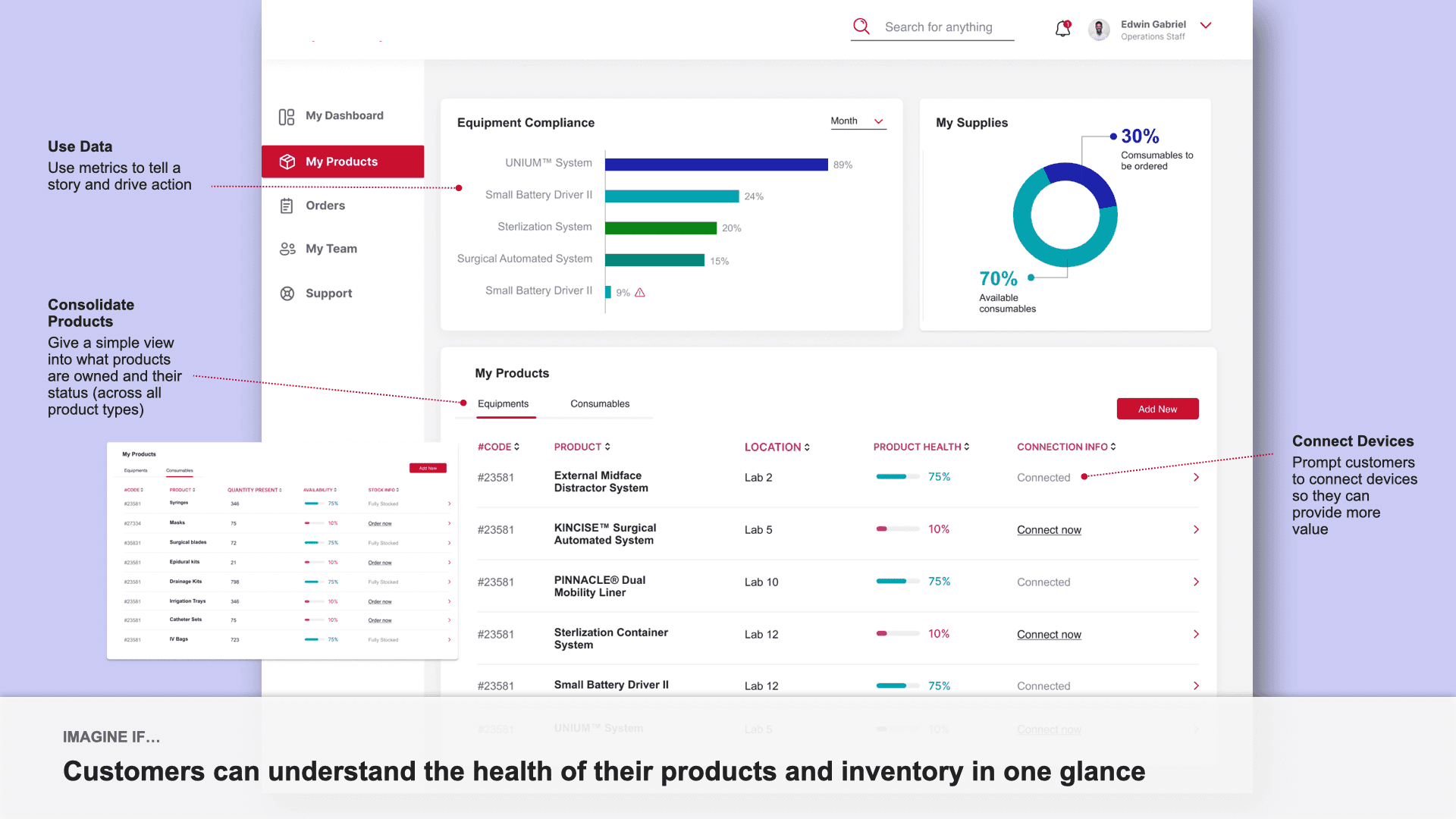Screen dimensions: 1456x819
Task: Click the search magnifier icon
Action: 861,27
